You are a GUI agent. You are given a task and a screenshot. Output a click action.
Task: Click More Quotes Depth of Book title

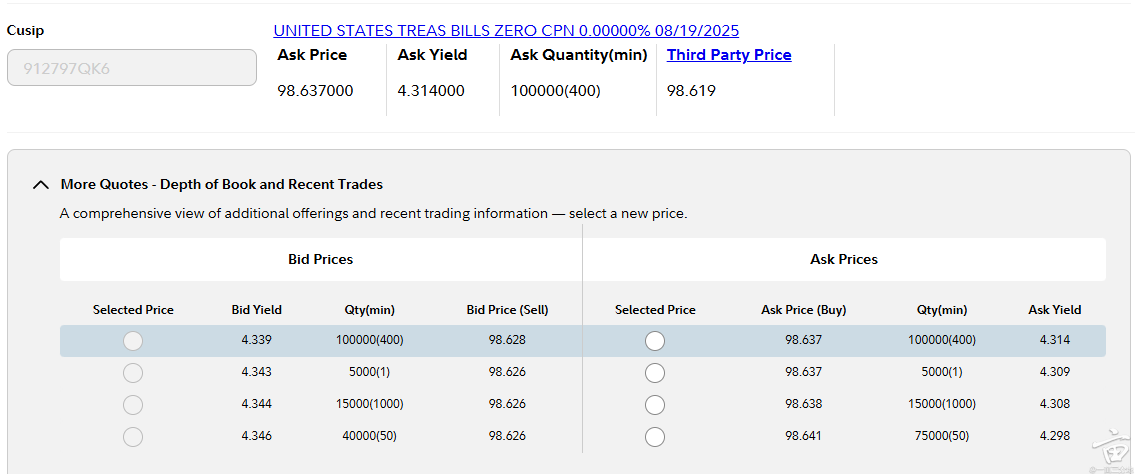221,184
